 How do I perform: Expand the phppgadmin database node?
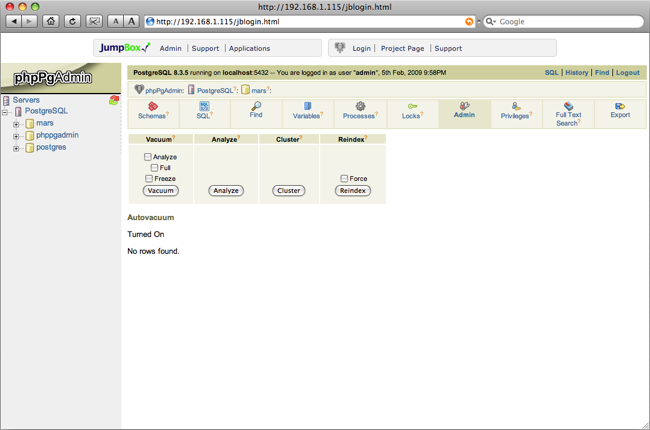pyautogui.click(x=16, y=136)
